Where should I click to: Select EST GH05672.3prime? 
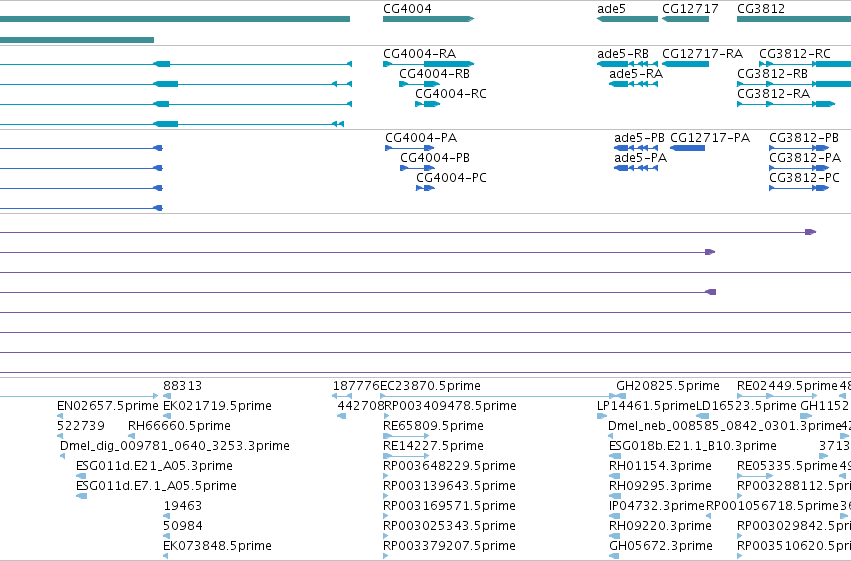tap(614, 556)
